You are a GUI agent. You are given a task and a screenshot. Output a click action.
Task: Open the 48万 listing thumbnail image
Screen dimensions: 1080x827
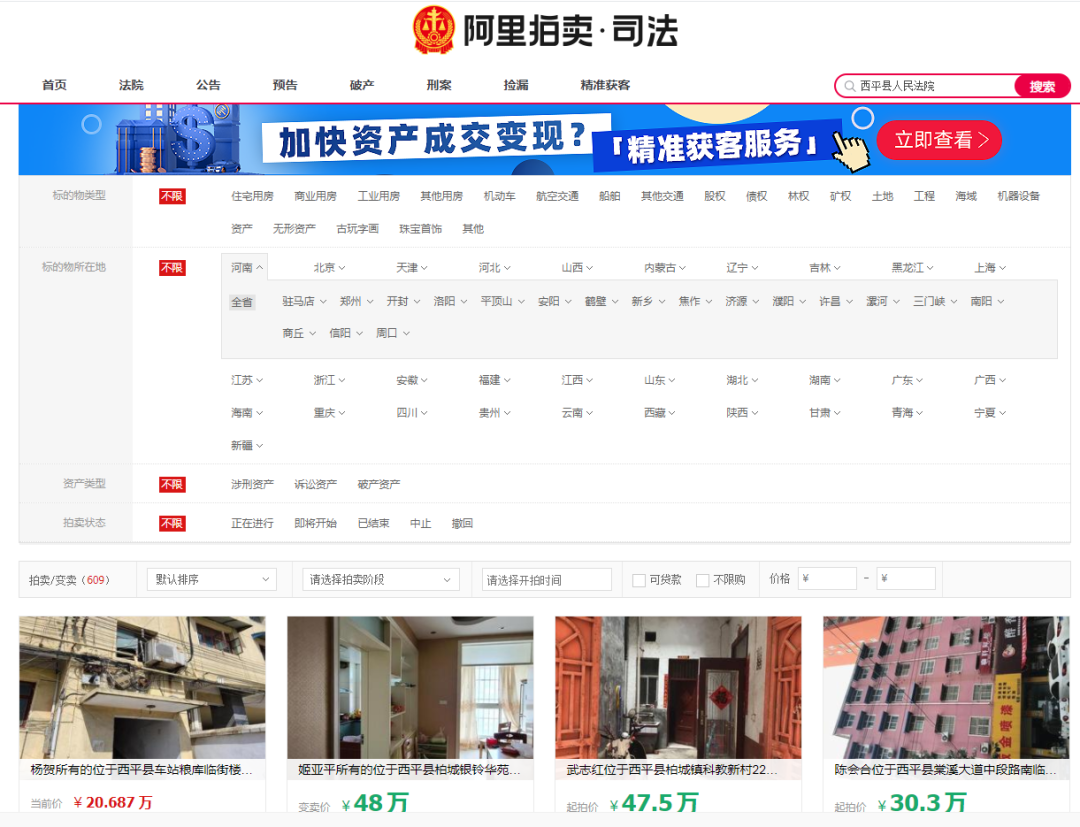(x=410, y=688)
